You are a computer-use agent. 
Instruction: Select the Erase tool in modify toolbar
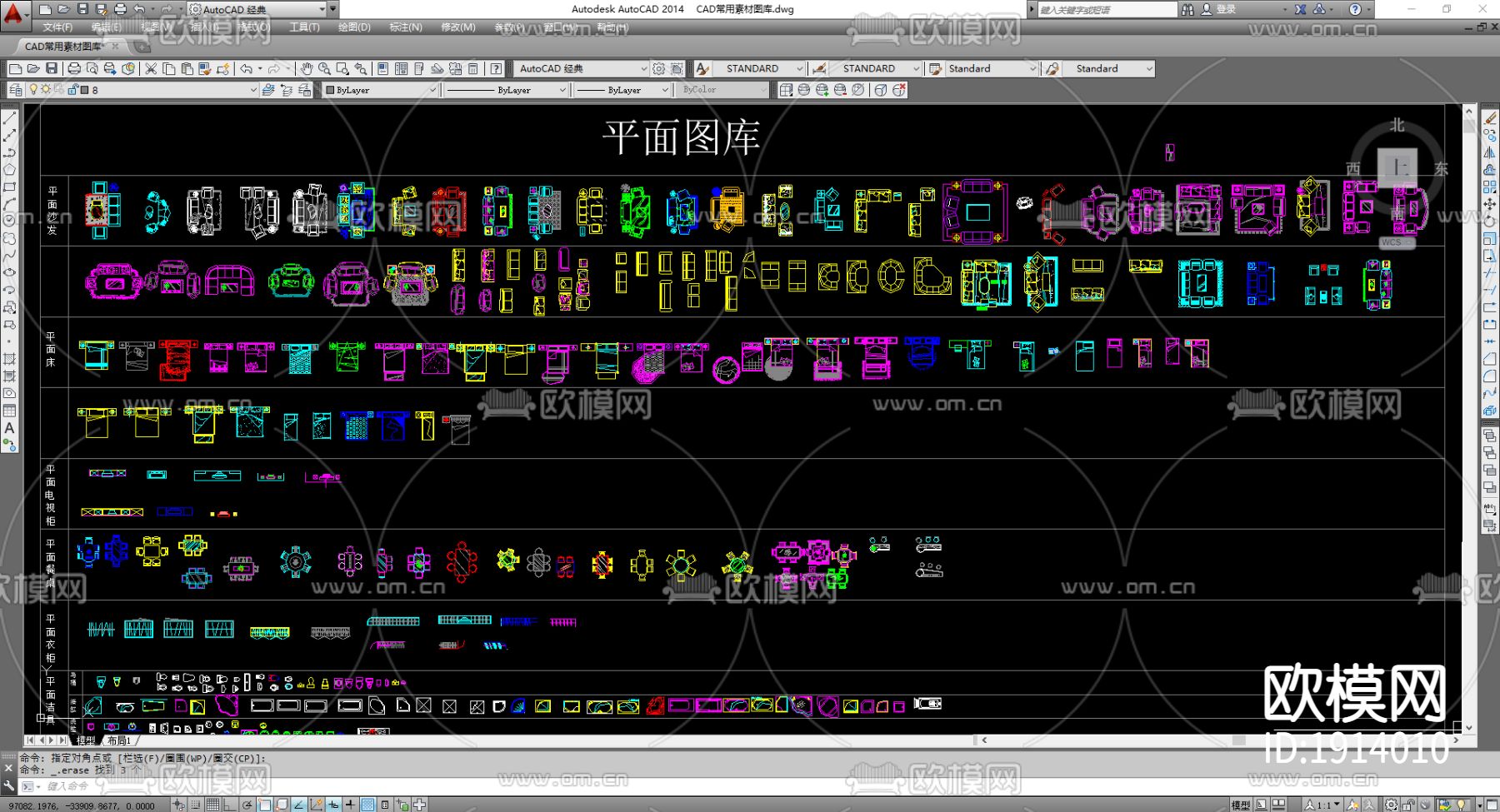(1490, 119)
